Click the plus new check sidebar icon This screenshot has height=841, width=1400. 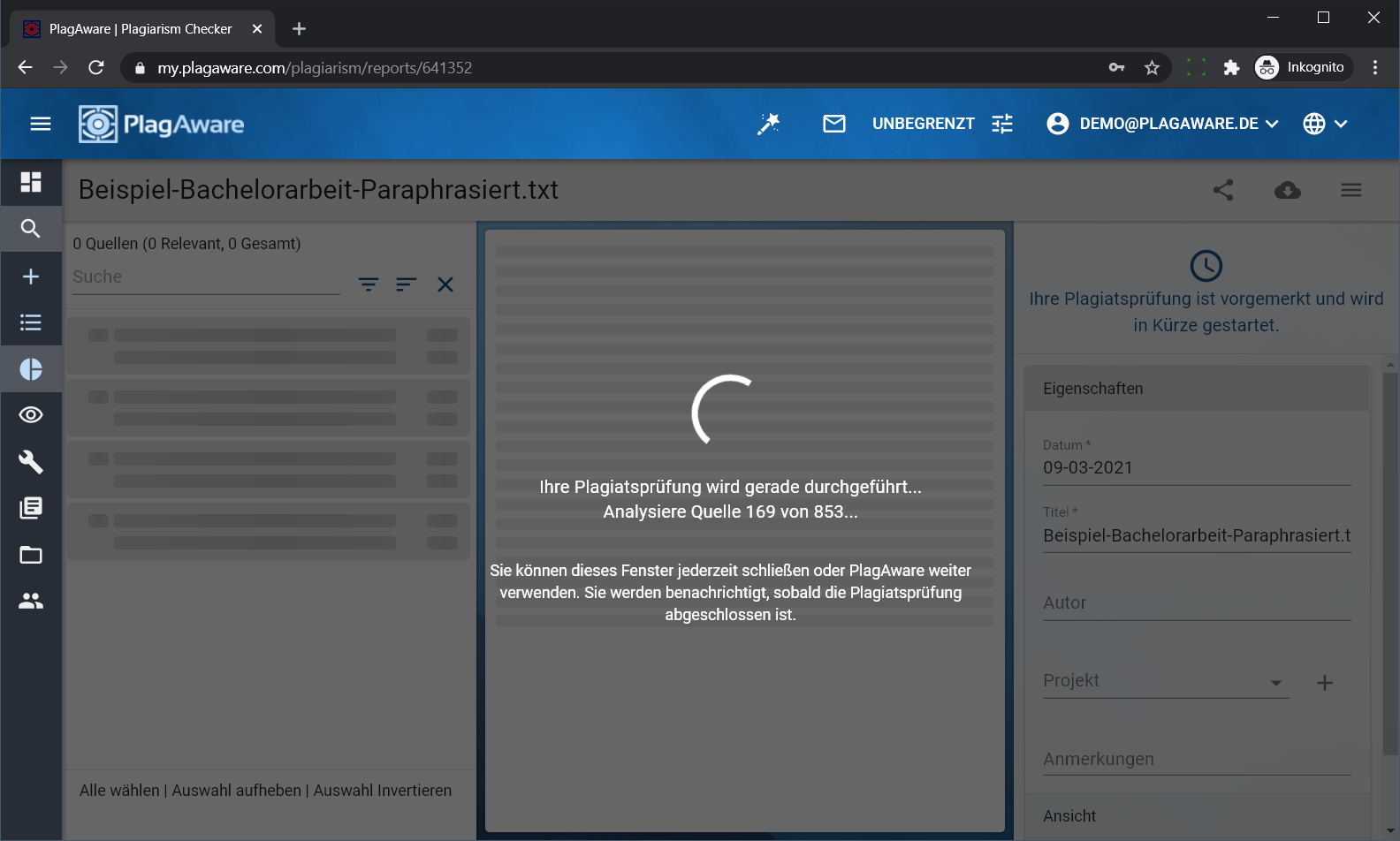(31, 277)
